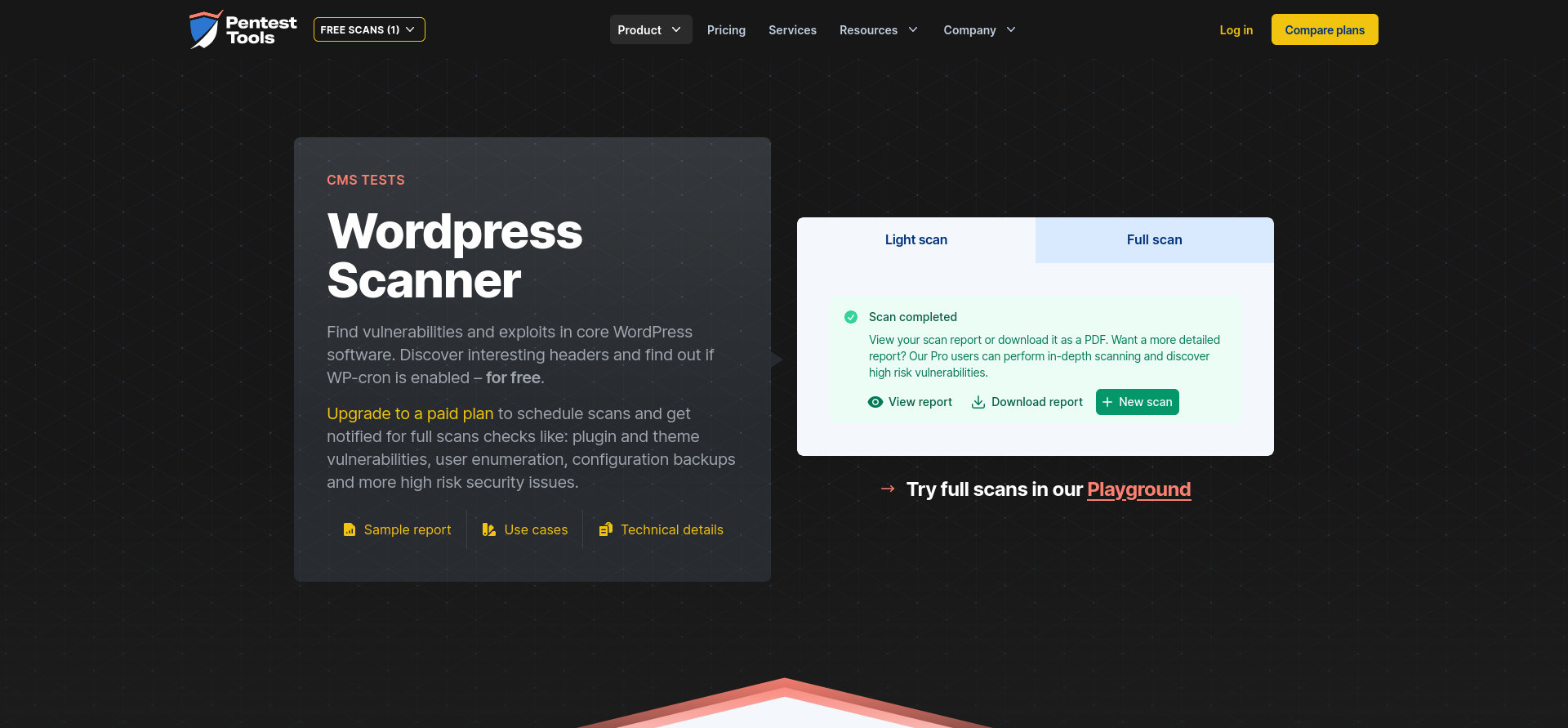1568x728 pixels.
Task: Click the chevron next to Resources
Action: click(913, 29)
